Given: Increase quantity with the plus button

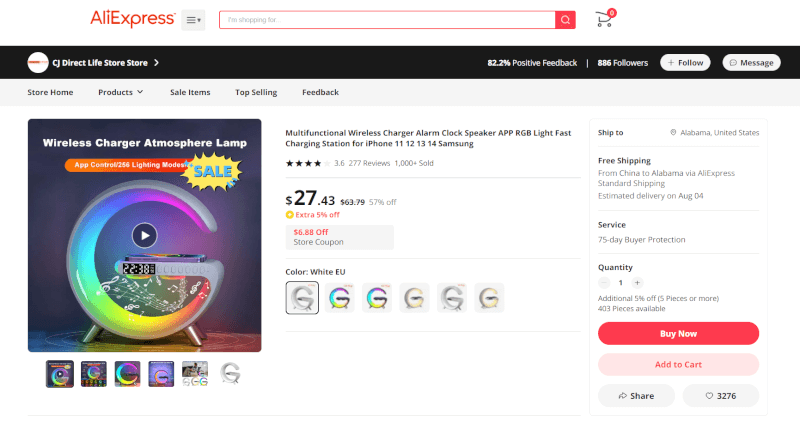Looking at the screenshot, I should [x=637, y=283].
